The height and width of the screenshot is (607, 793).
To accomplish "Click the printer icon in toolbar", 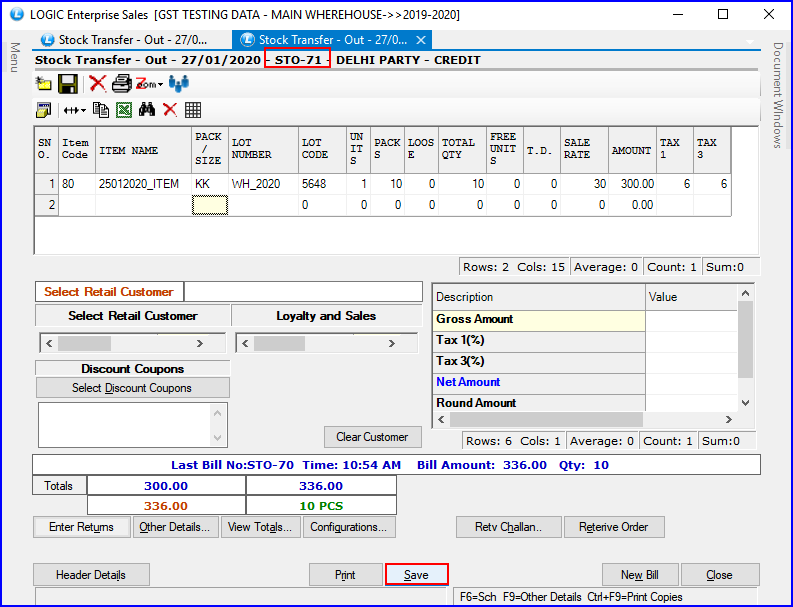I will [x=121, y=84].
